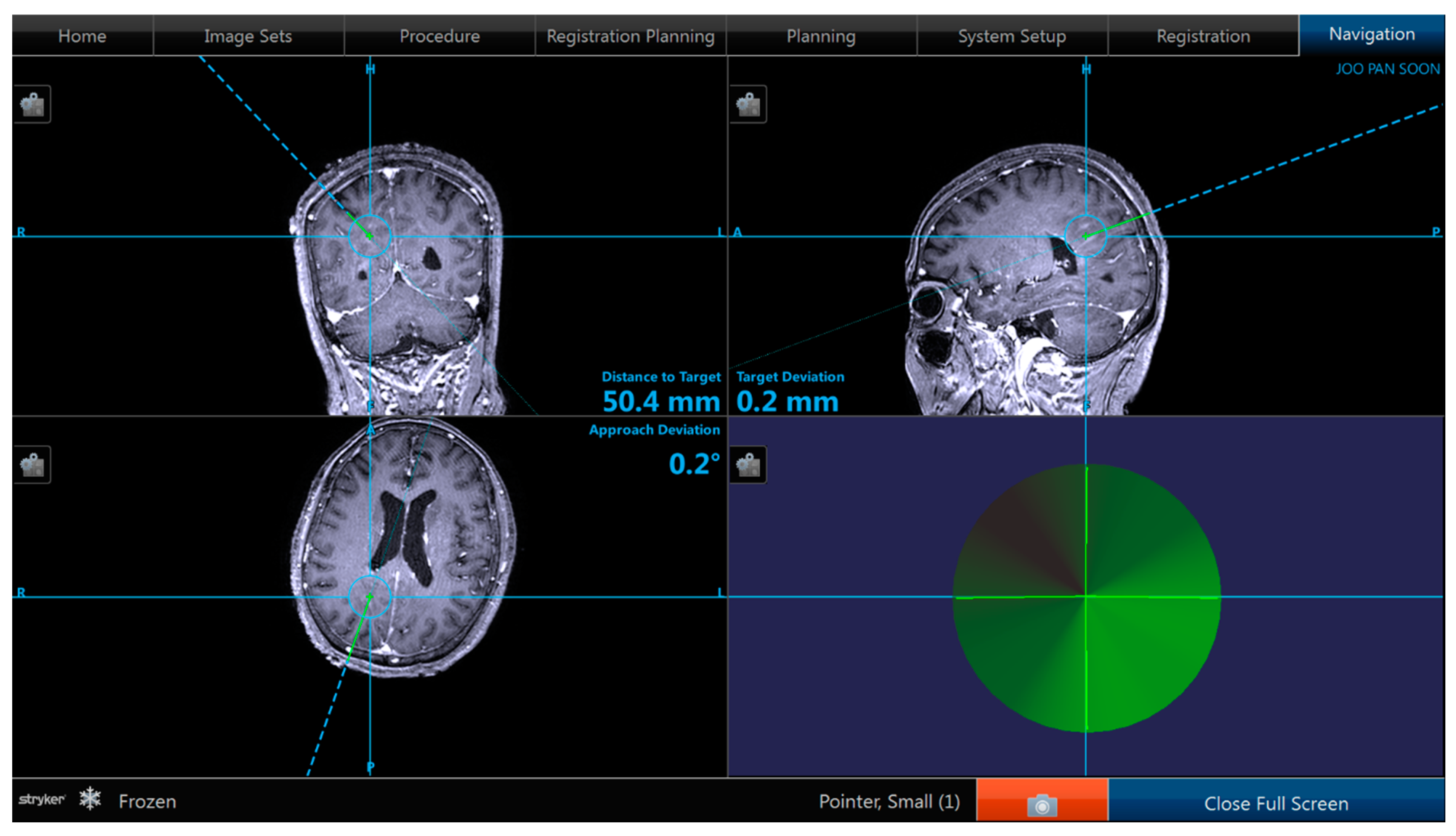1456x836 pixels.
Task: Open the System Setup tab
Action: point(1012,36)
